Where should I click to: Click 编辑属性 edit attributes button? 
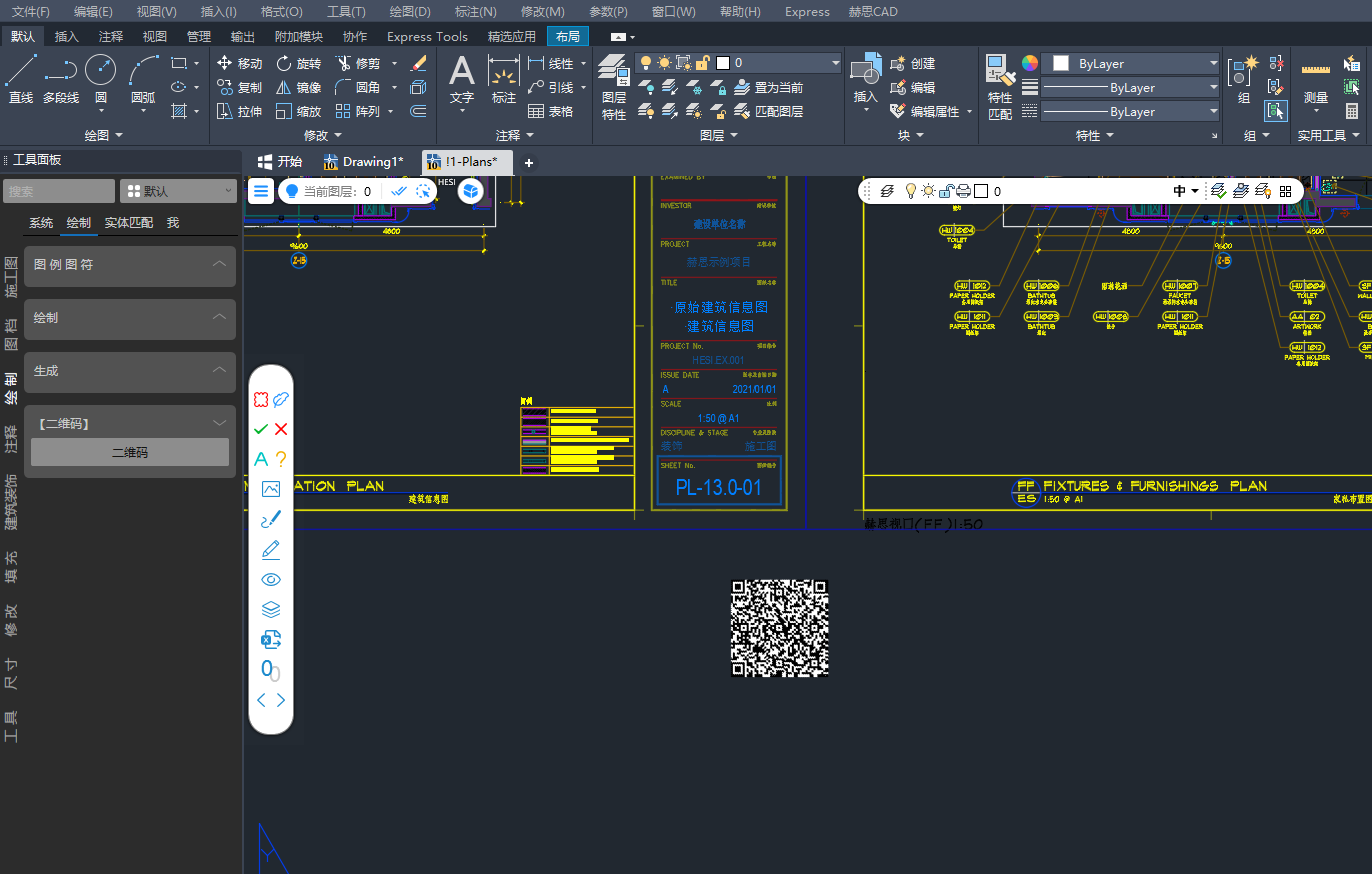(x=924, y=111)
